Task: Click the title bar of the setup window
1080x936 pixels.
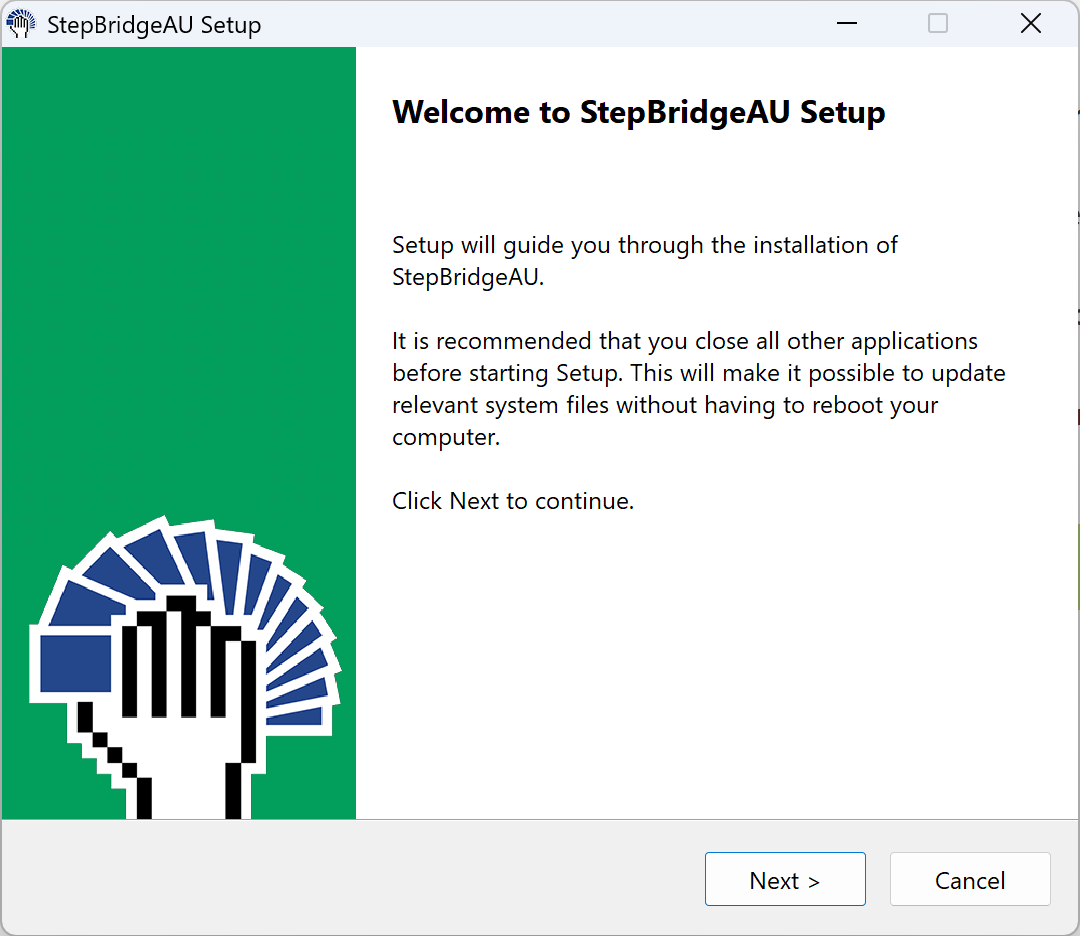Action: (500, 23)
